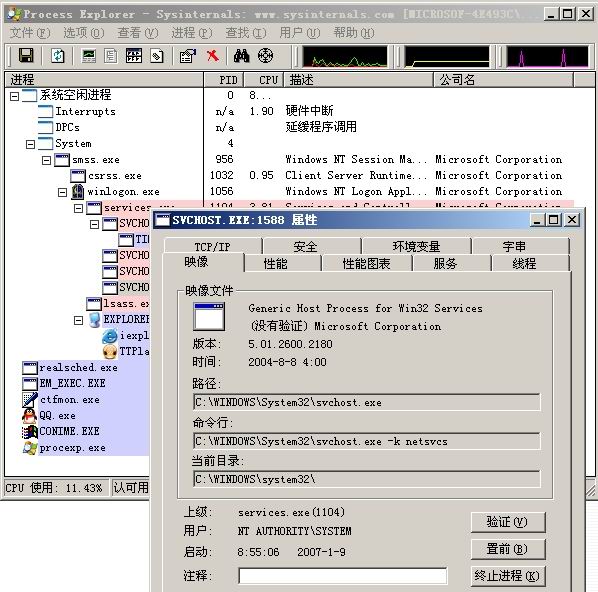Click the Save floppy disk toolbar icon
Screen dimensions: 598x592
pos(26,56)
